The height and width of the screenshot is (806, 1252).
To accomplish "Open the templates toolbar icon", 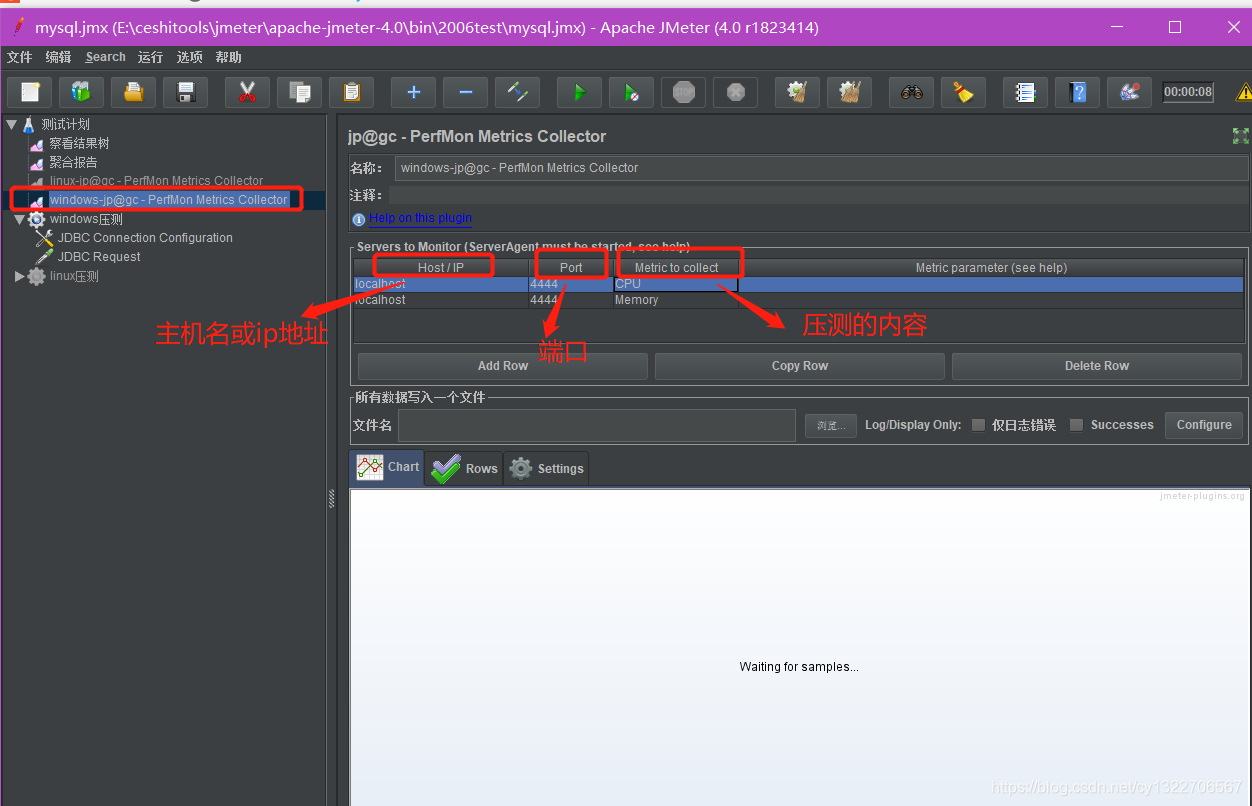I will 82,92.
